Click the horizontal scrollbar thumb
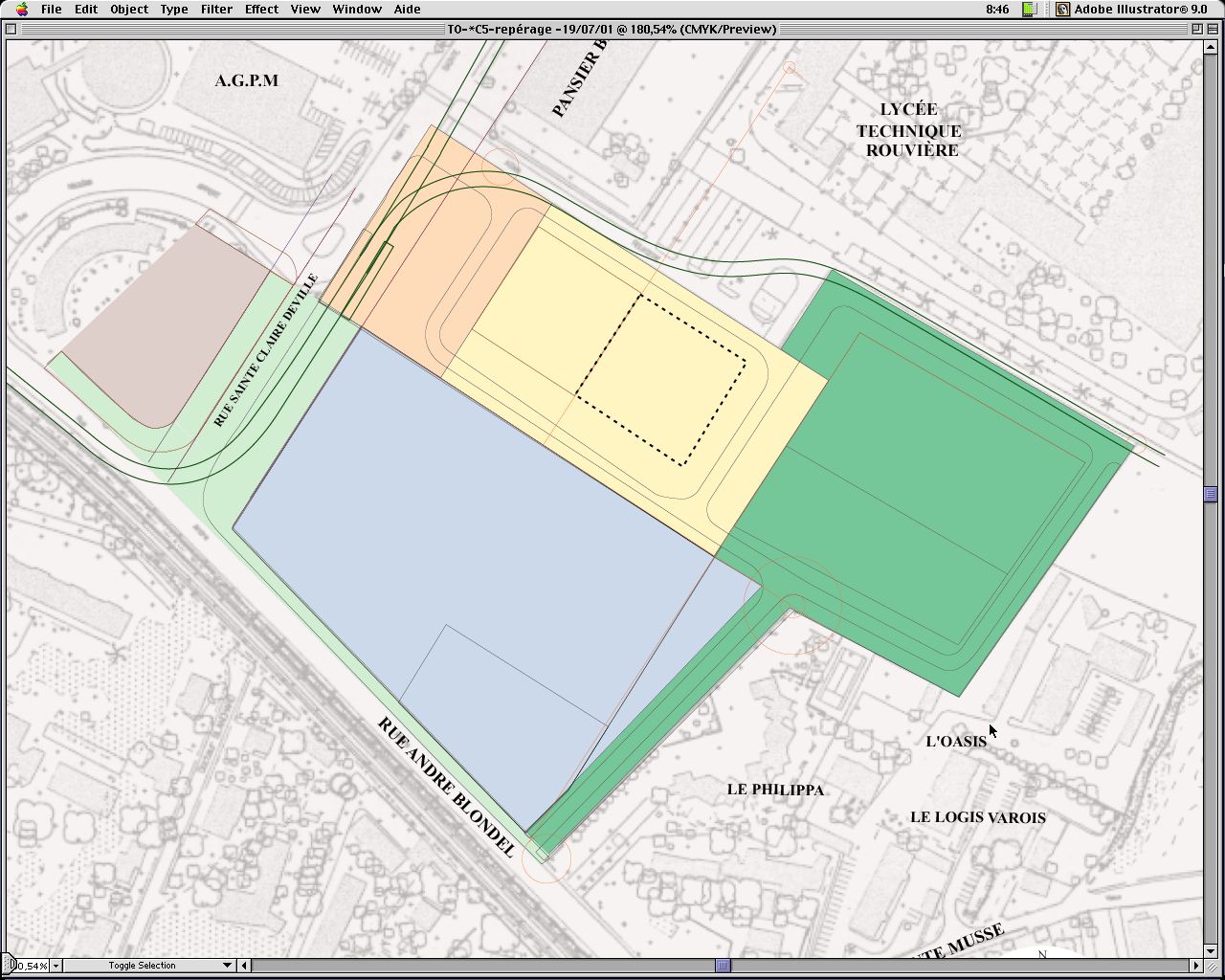The image size is (1225, 980). tap(724, 966)
